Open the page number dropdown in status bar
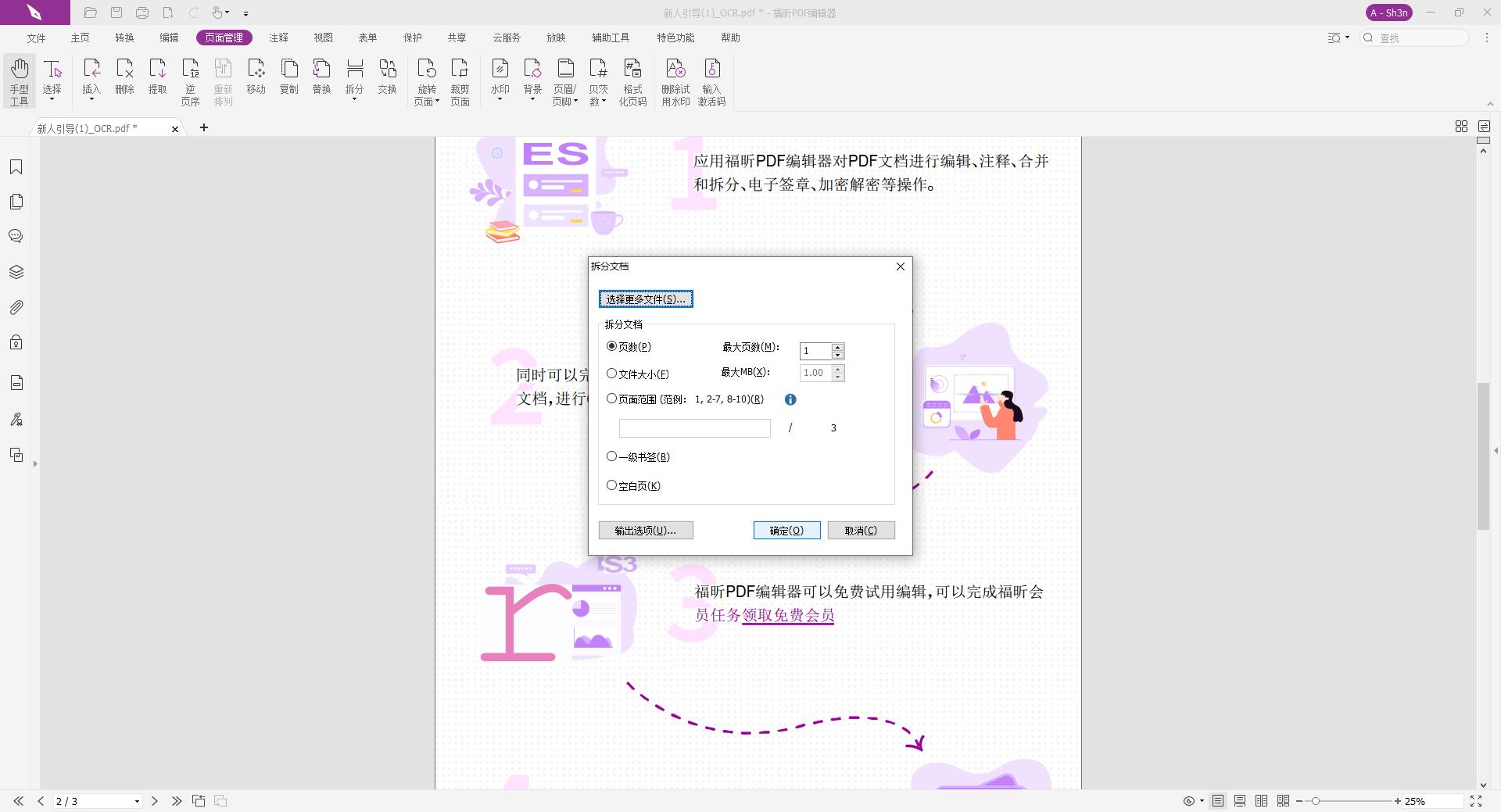Viewport: 1501px width, 812px height. click(x=137, y=801)
